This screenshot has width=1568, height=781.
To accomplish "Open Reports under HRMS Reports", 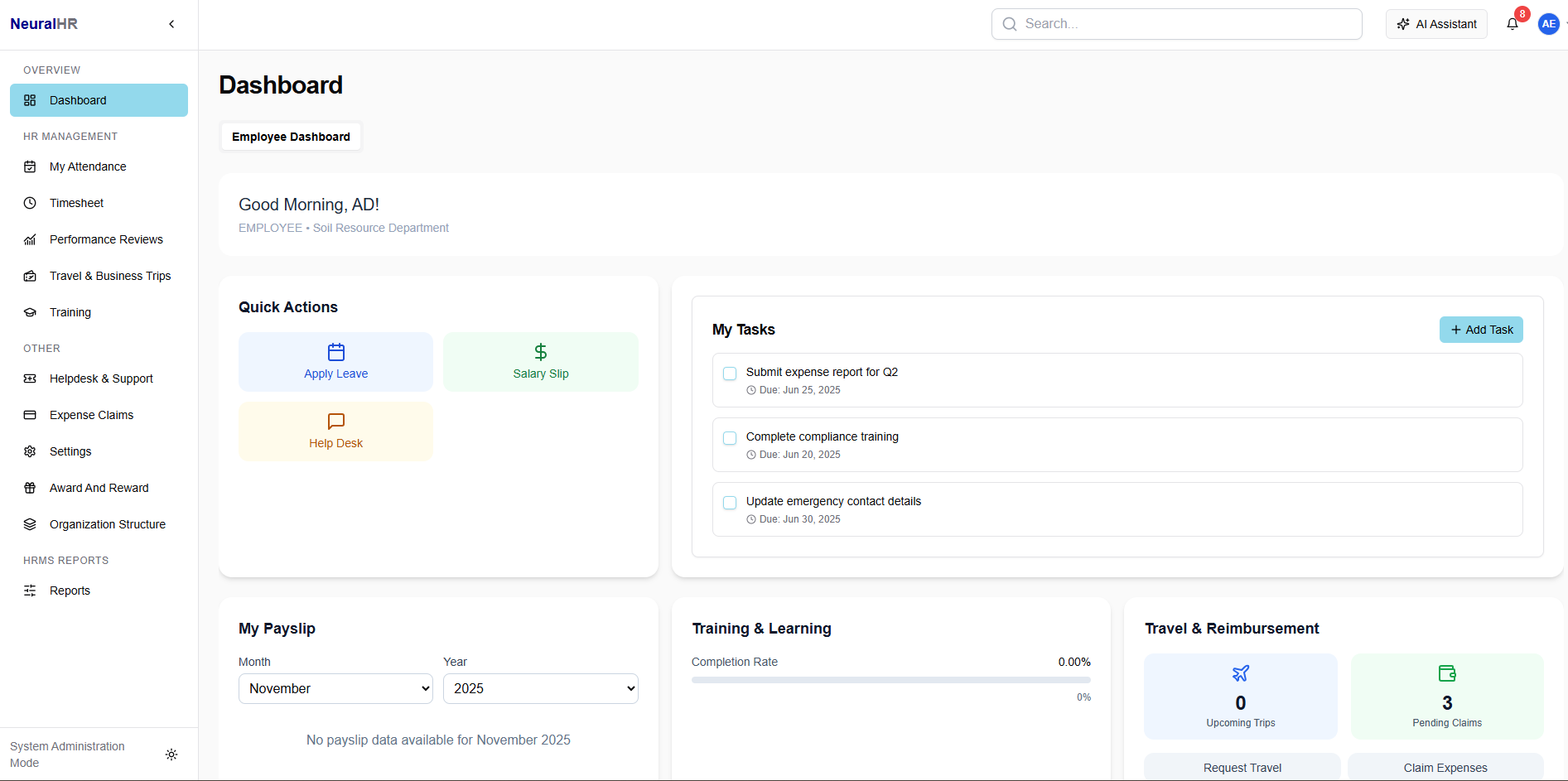I will [70, 591].
